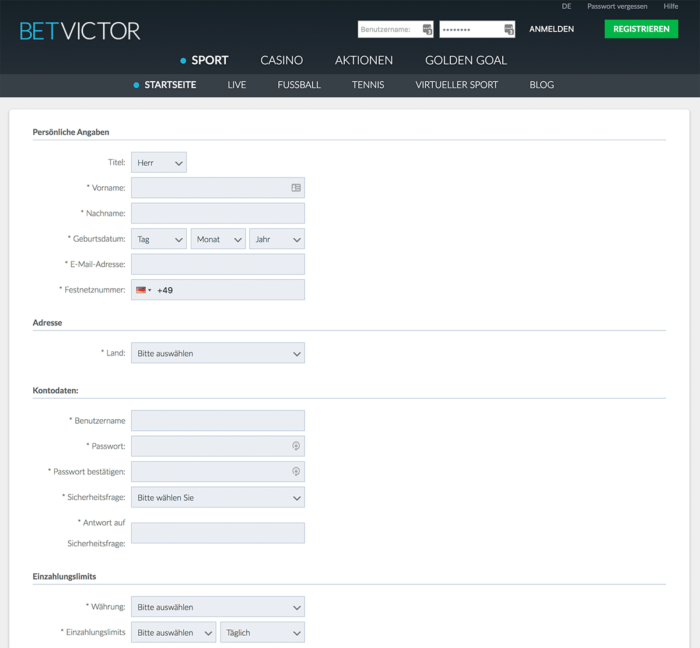700x648 pixels.
Task: Click icon in Passwort bestätigen field
Action: [296, 471]
